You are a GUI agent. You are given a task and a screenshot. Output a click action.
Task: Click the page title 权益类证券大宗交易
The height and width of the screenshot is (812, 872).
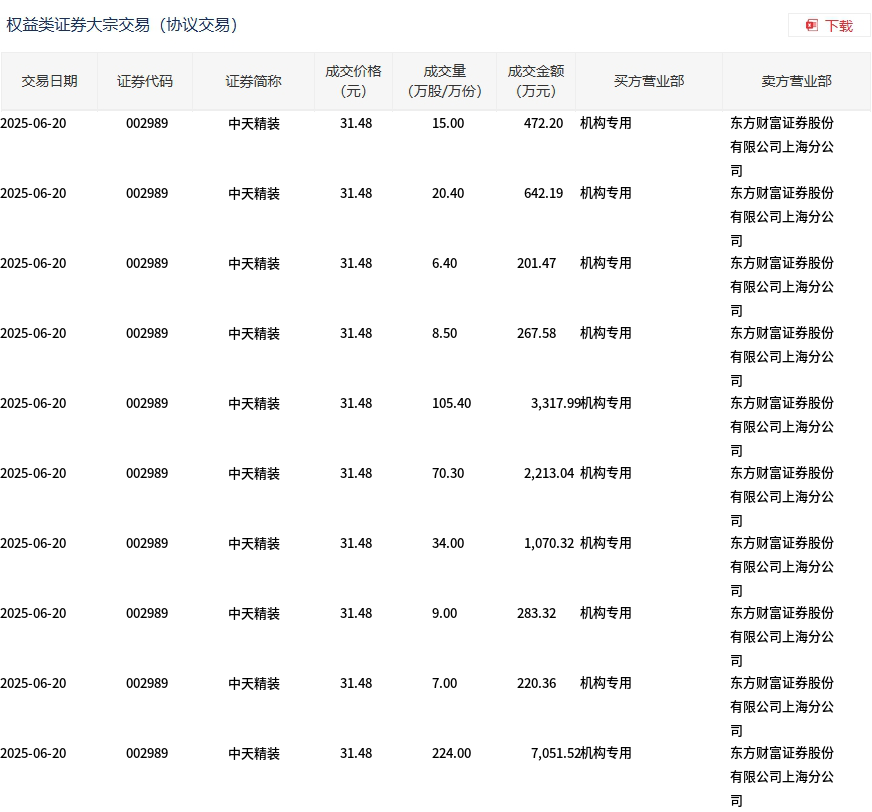122,25
